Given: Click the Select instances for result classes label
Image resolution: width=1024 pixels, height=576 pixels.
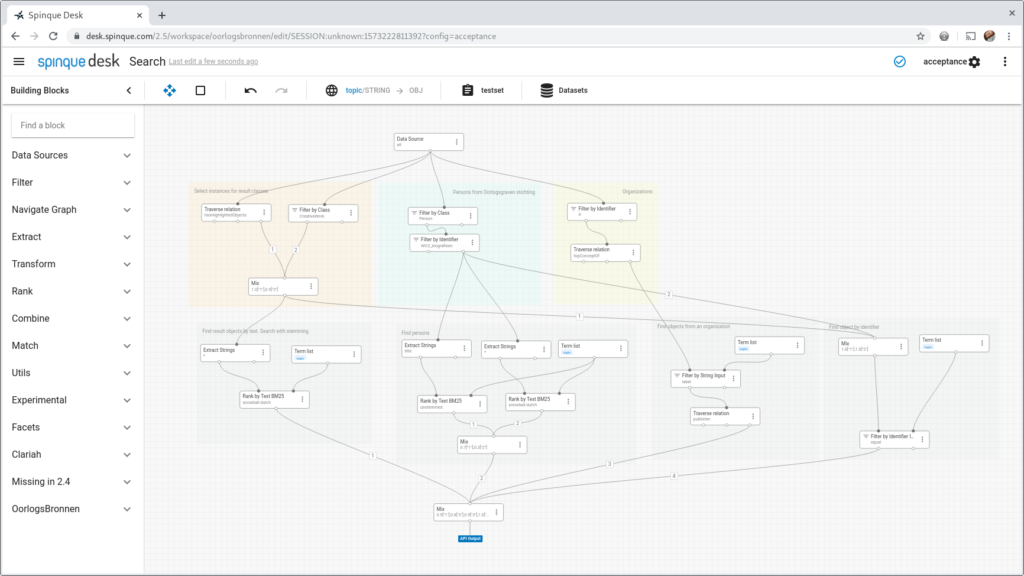Looking at the screenshot, I should [x=231, y=191].
